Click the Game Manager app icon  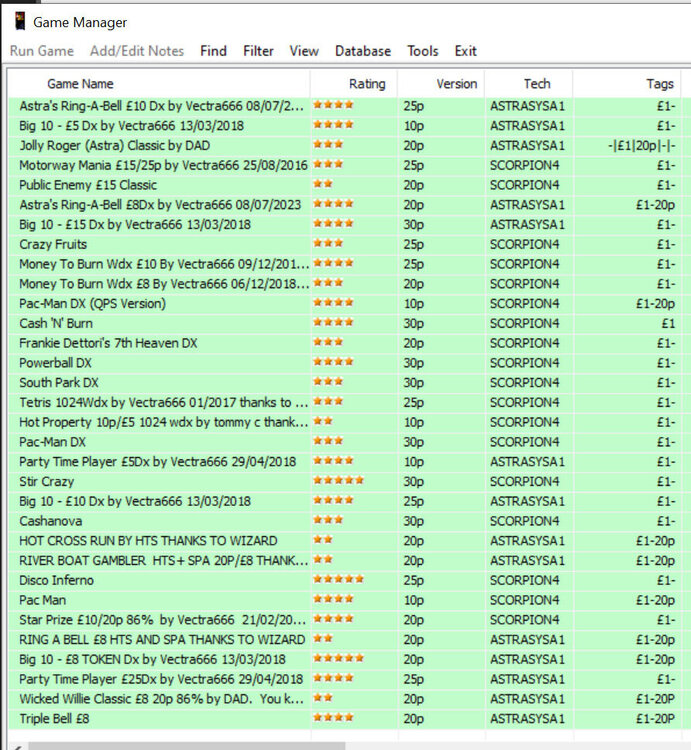(20, 22)
